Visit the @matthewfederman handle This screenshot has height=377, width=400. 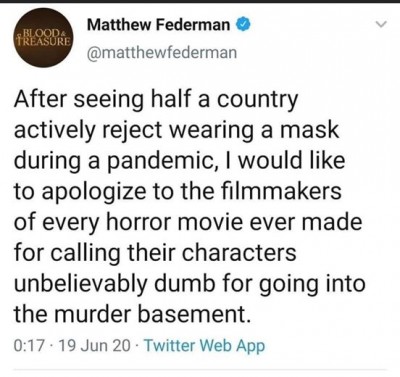tap(162, 53)
